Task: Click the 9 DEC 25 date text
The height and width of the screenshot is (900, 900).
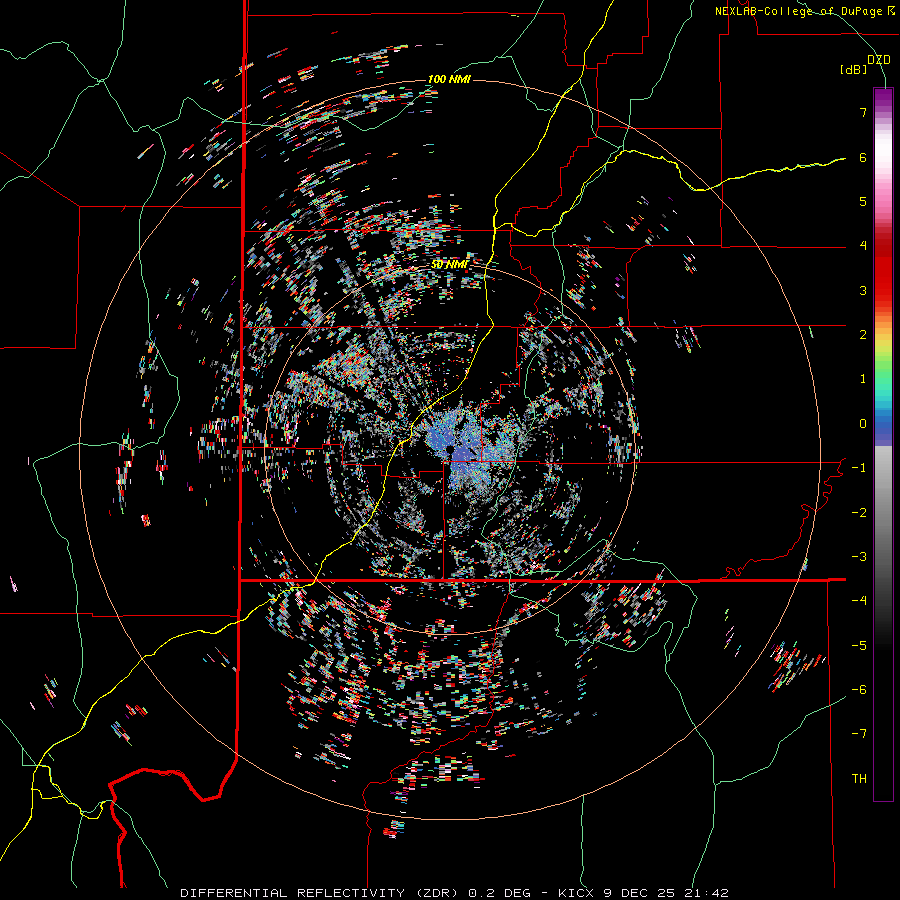Action: [x=638, y=893]
